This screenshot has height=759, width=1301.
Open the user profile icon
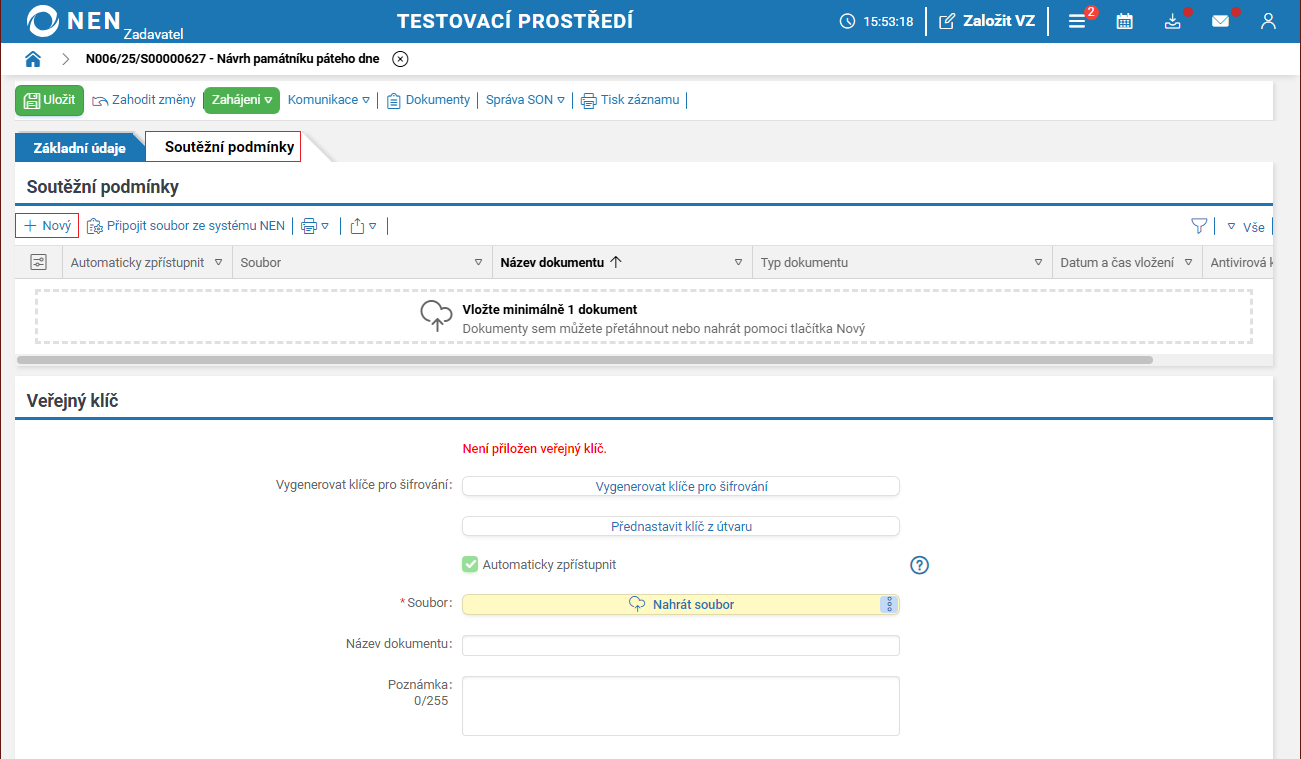coord(1268,21)
